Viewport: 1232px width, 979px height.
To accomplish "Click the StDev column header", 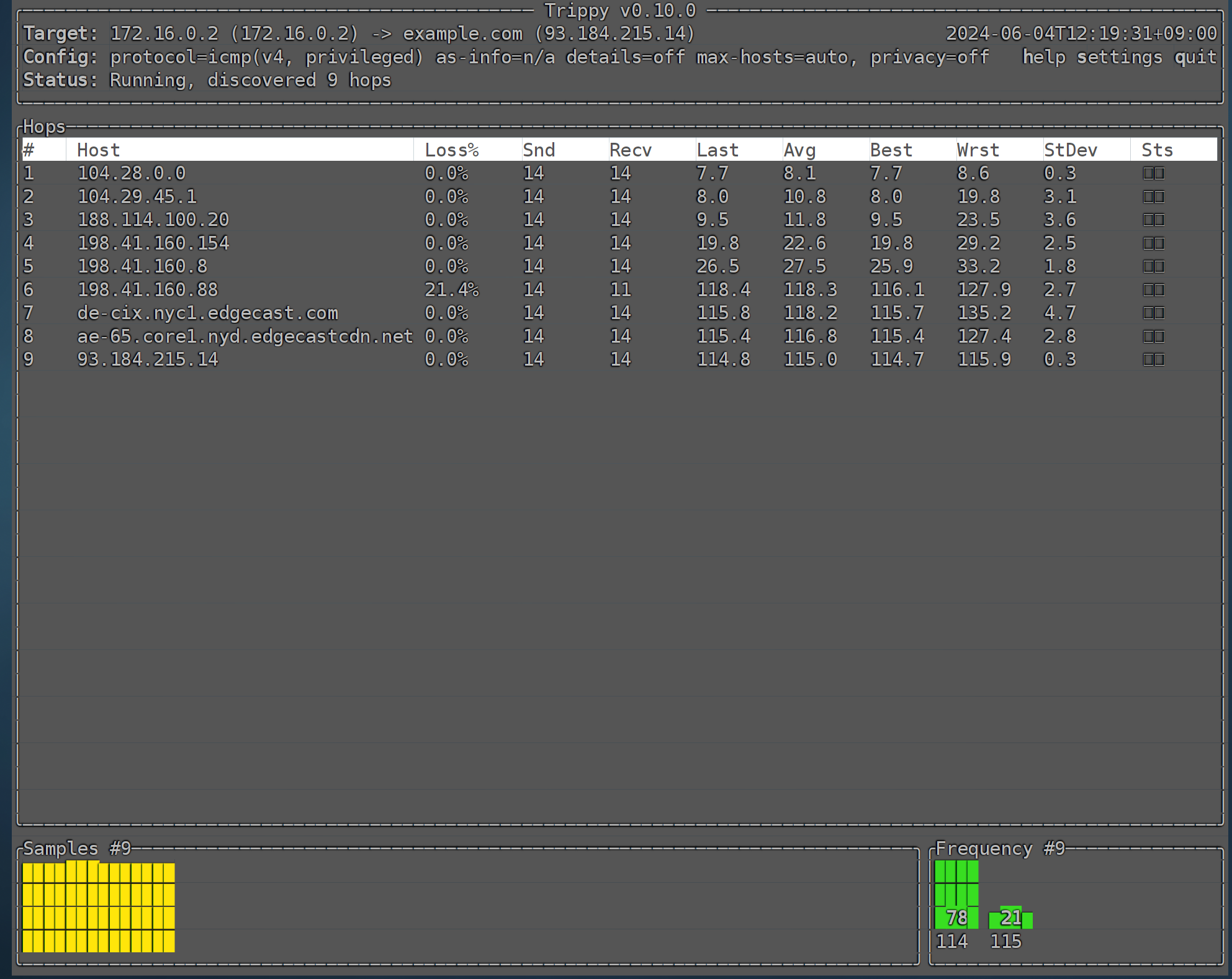I will point(1070,150).
